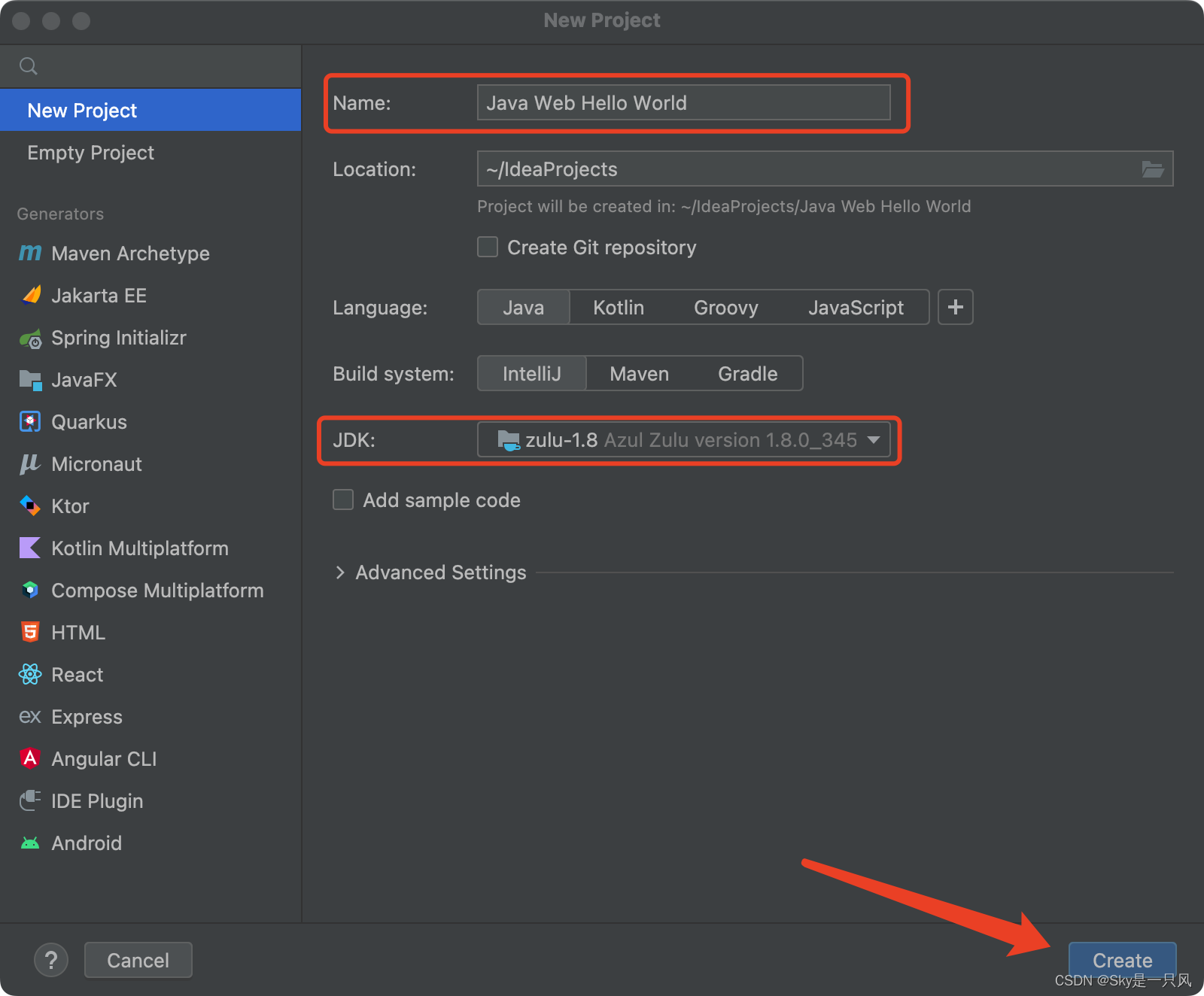
Task: Click the Cancel button
Action: pos(138,960)
